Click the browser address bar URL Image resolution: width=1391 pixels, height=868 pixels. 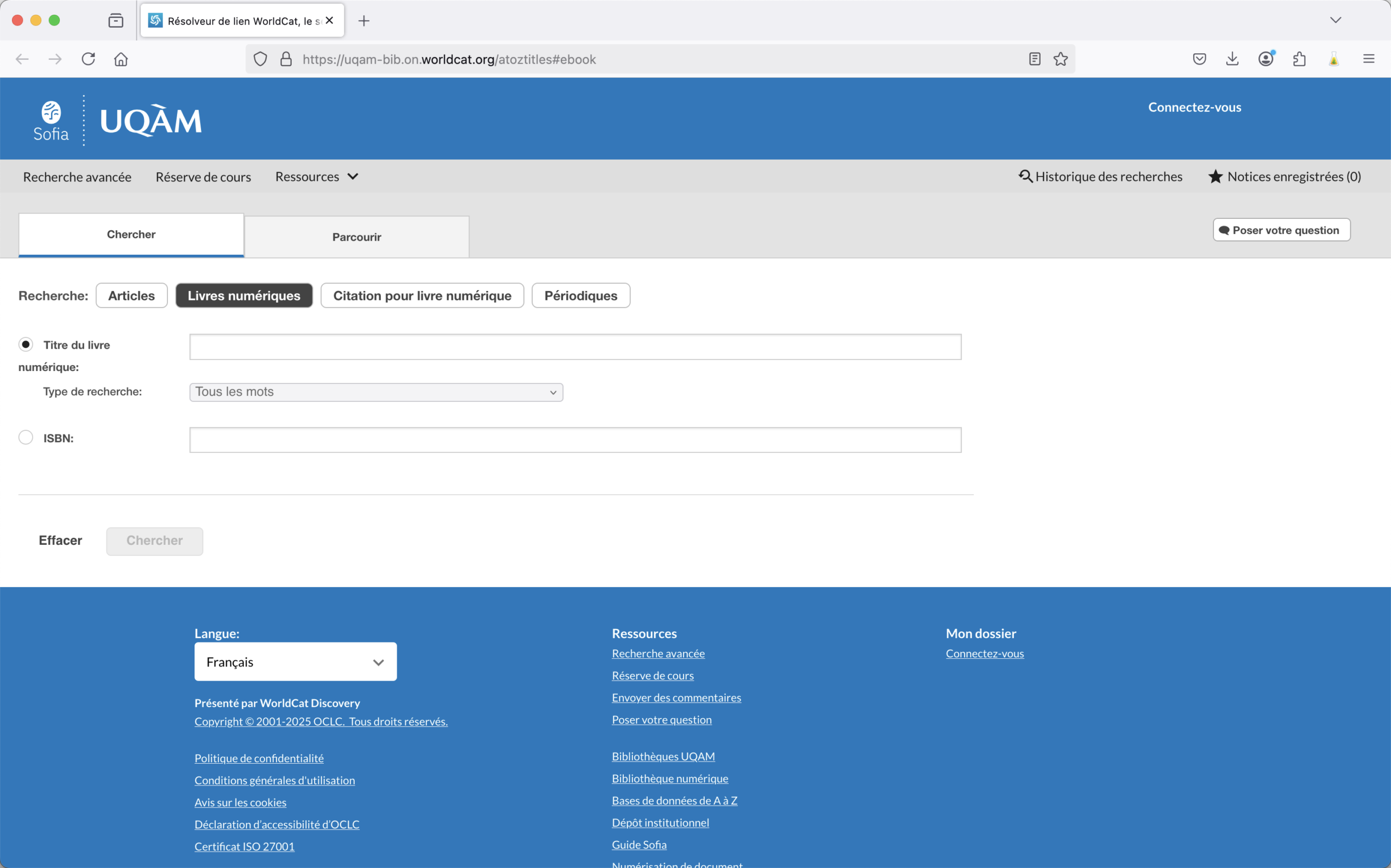[x=449, y=59]
